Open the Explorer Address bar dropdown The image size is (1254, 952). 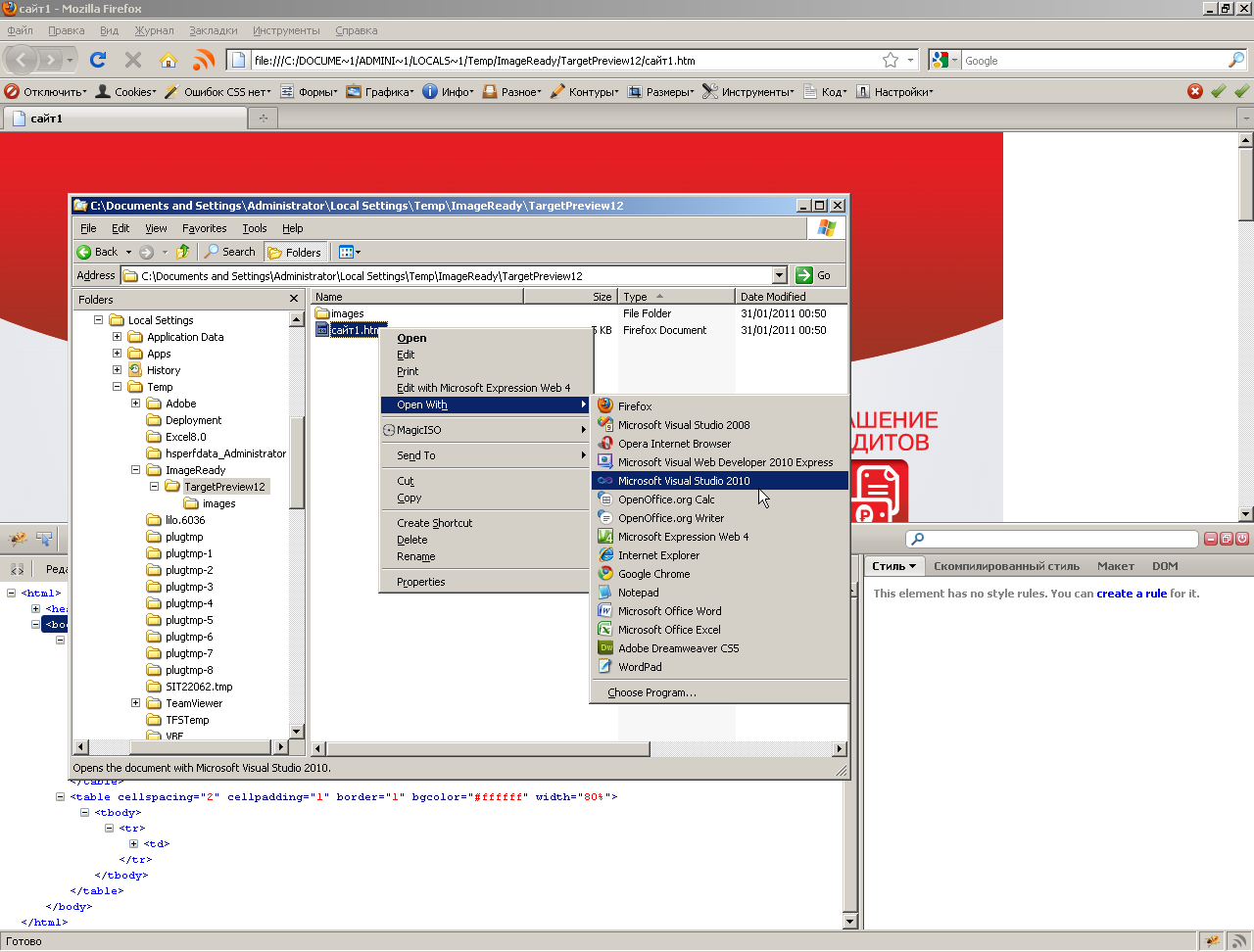coord(780,275)
